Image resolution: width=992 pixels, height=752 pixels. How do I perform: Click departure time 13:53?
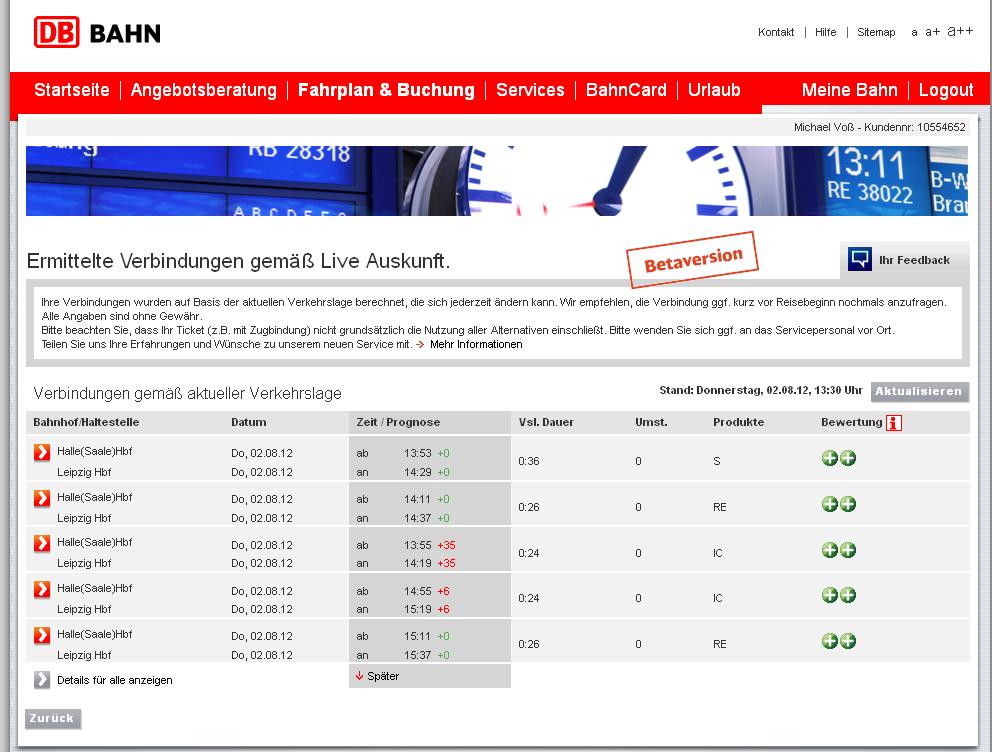click(418, 453)
